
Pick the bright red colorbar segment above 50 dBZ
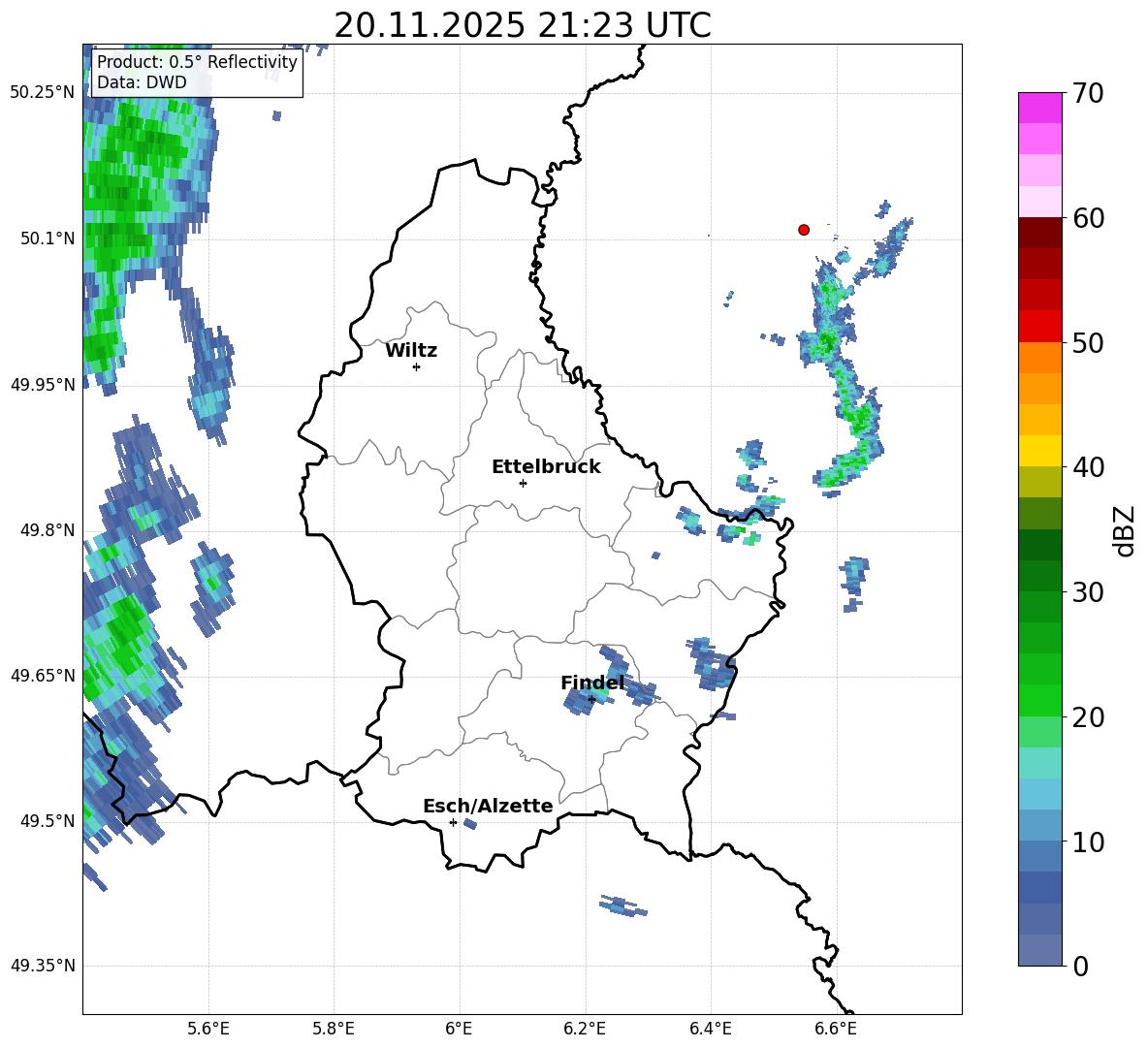pyautogui.click(x=1039, y=327)
